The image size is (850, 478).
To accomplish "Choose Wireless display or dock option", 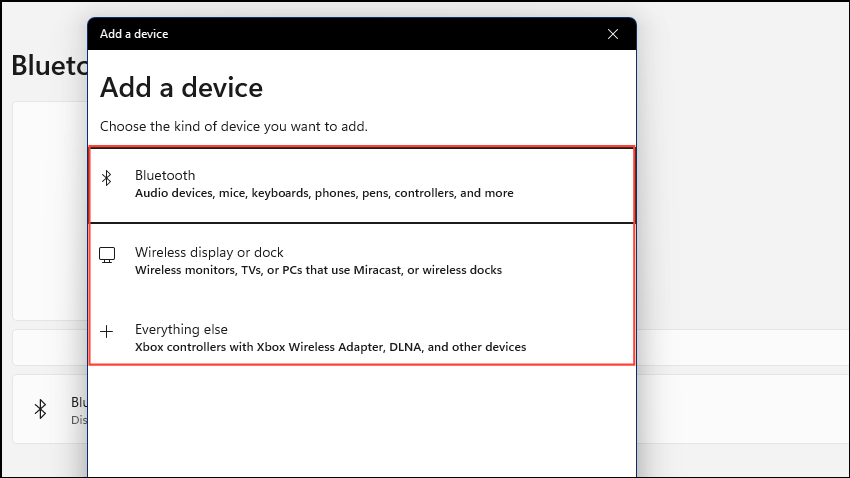I will tap(362, 261).
